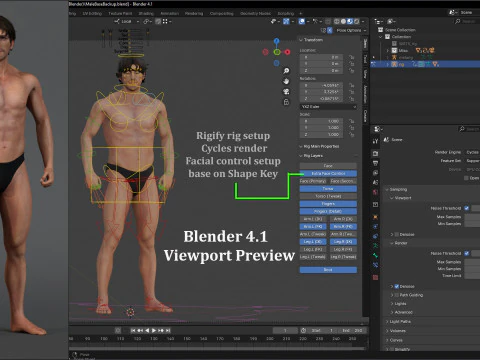Open the View Layer properties tab icon
This screenshot has height=360, width=480.
pyautogui.click(x=375, y=173)
